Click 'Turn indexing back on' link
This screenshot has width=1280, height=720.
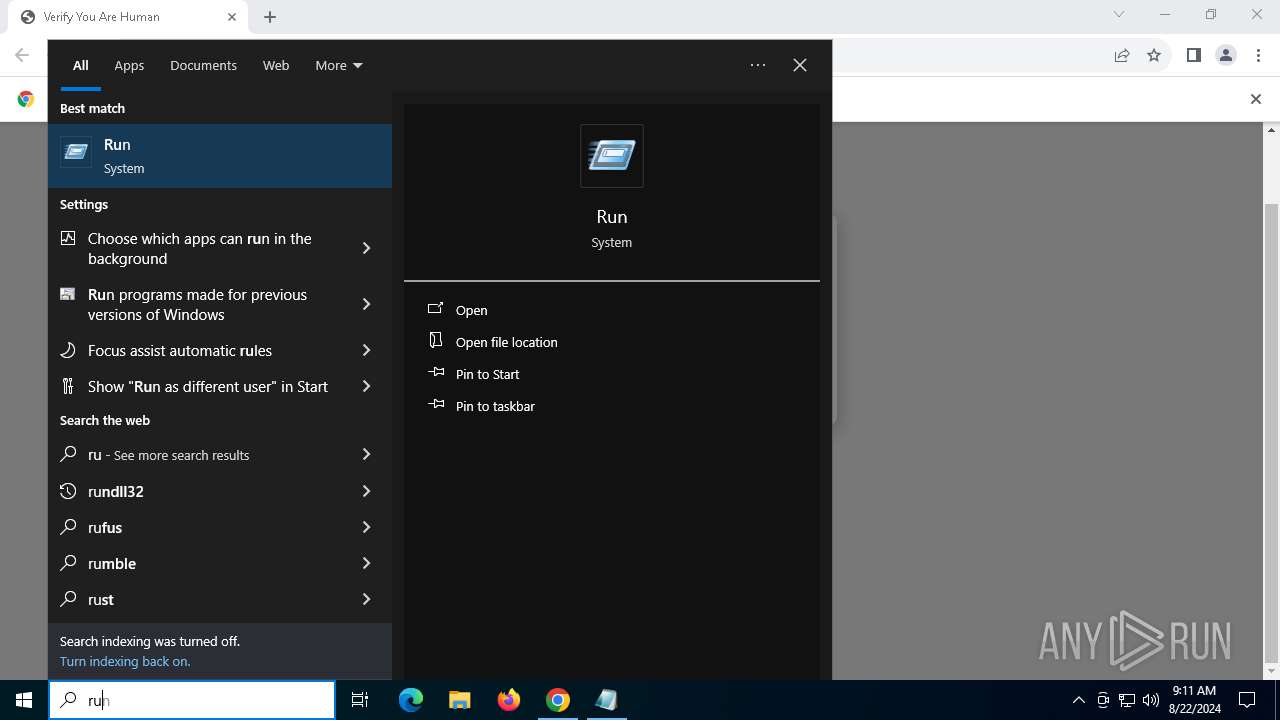(x=125, y=661)
